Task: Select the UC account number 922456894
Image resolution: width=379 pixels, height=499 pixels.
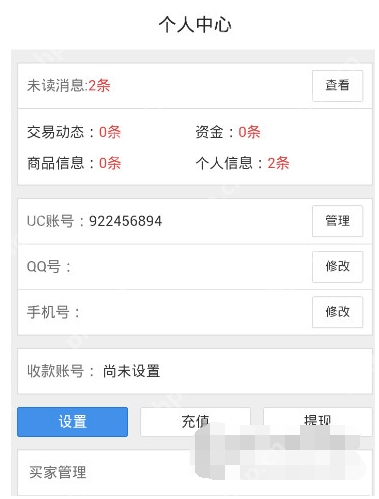Action: coord(125,221)
